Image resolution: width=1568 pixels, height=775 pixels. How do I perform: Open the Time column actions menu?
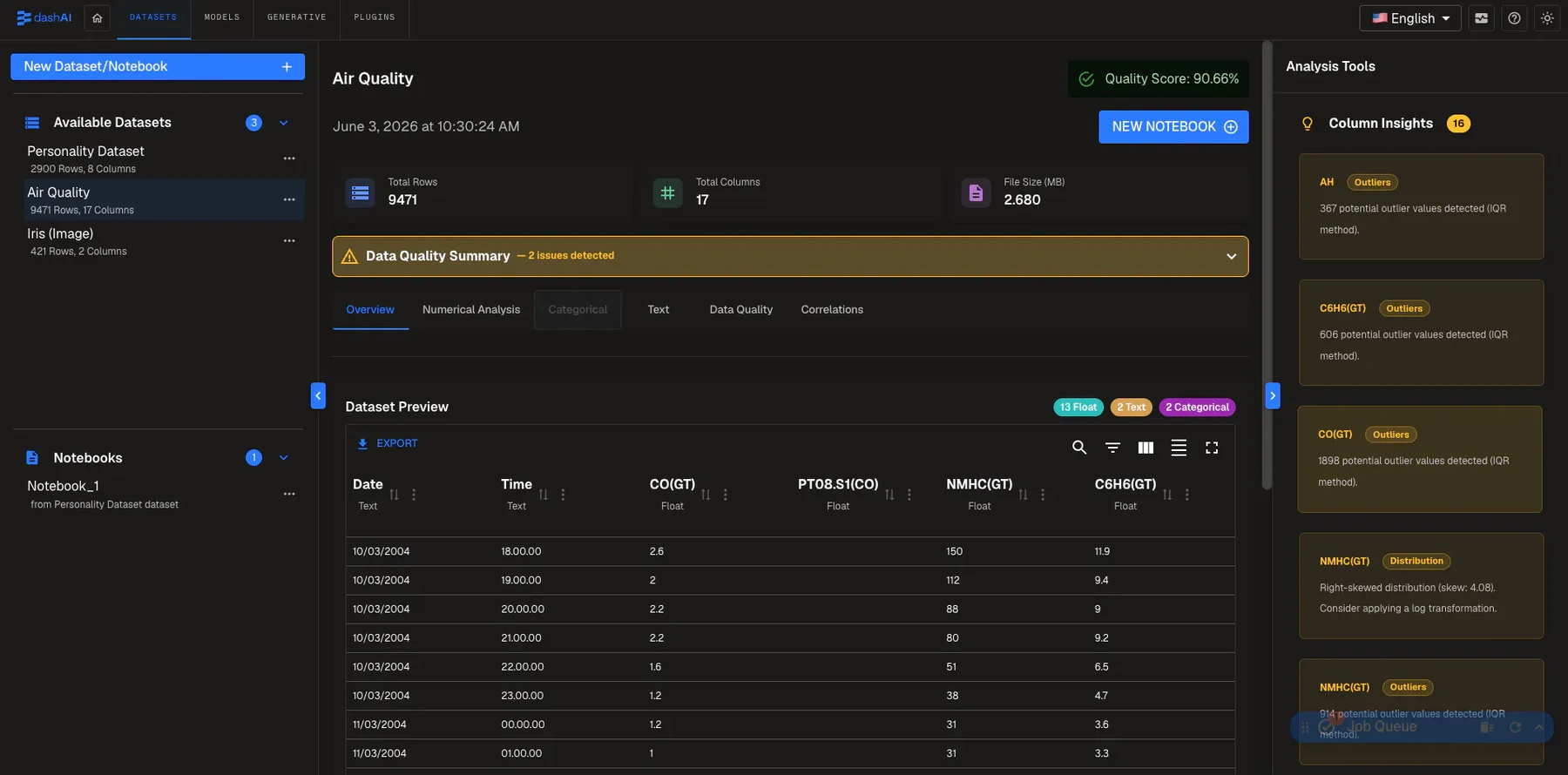coord(563,495)
